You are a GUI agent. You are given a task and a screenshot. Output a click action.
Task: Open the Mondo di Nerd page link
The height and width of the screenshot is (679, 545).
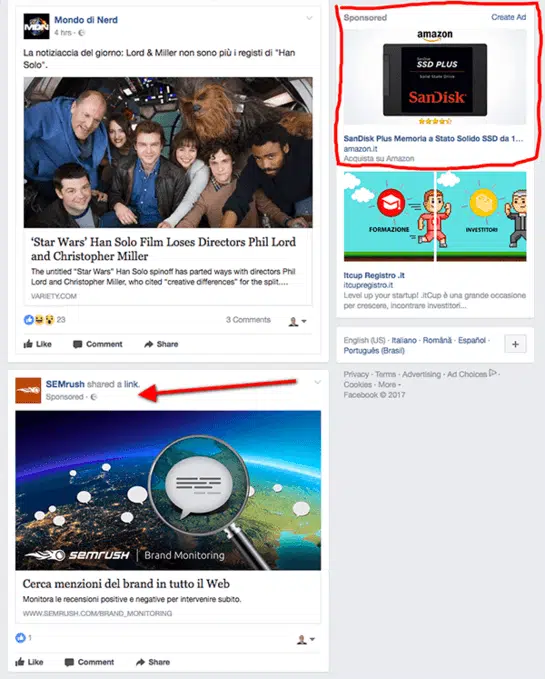point(86,20)
